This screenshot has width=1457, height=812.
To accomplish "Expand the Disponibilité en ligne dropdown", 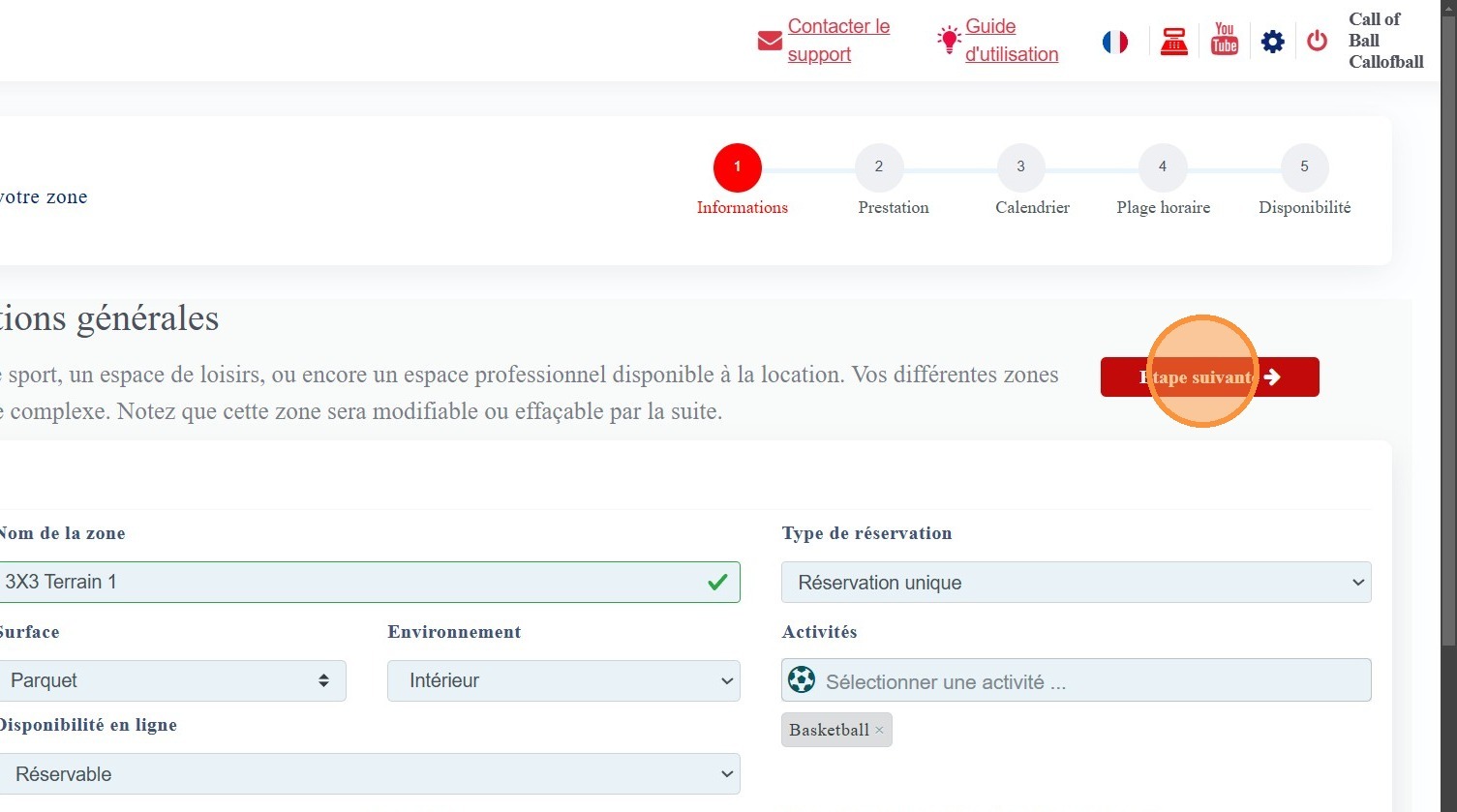I will pyautogui.click(x=369, y=774).
